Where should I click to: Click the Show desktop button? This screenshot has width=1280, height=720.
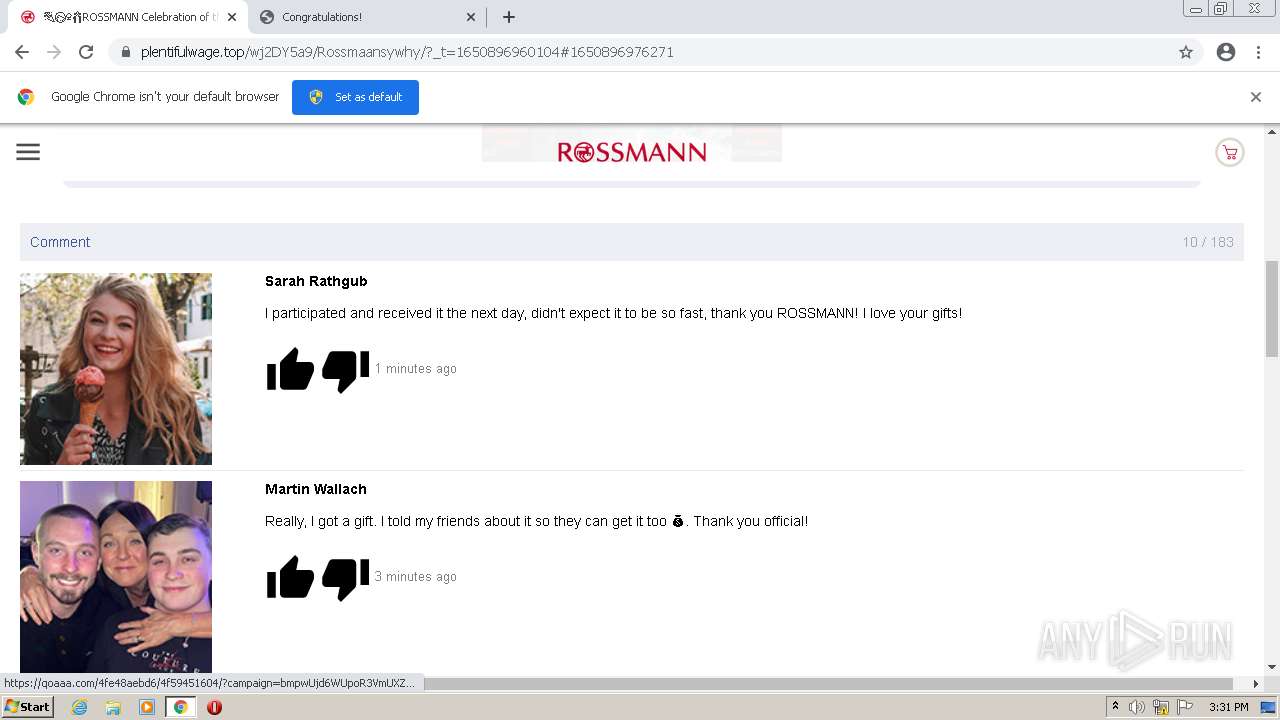pyautogui.click(x=1268, y=707)
